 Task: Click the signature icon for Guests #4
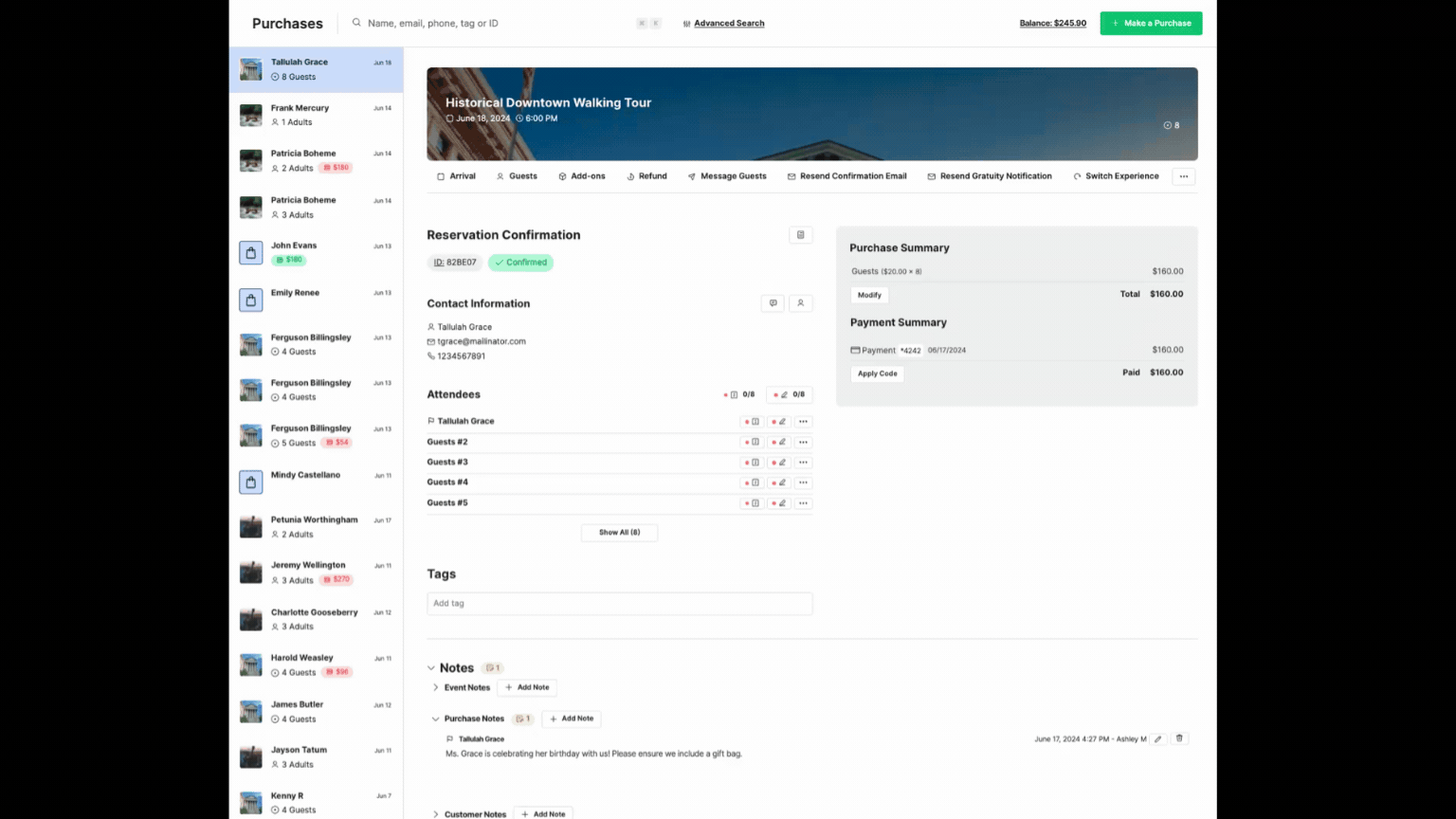[779, 482]
